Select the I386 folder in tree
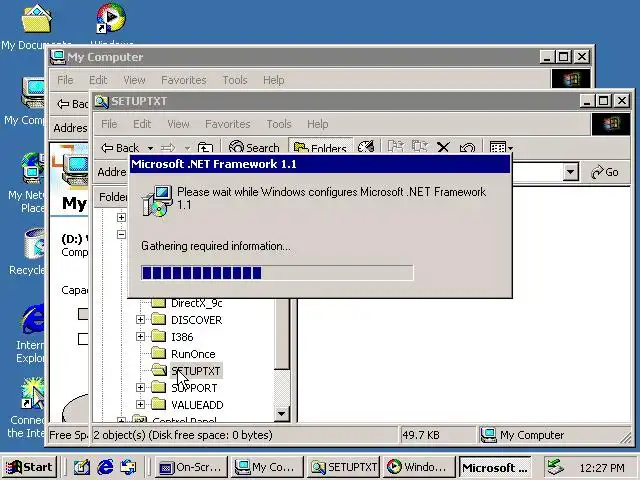 coord(182,337)
